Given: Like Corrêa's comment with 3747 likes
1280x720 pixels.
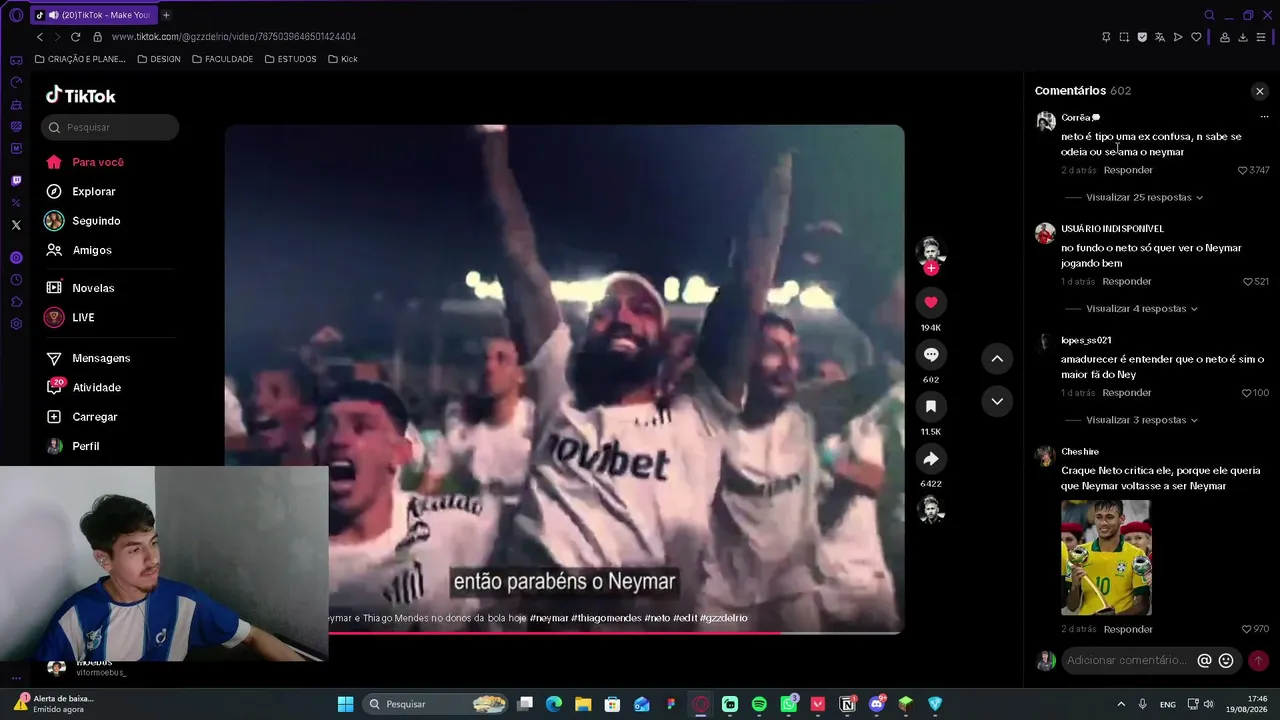Looking at the screenshot, I should (x=1243, y=170).
